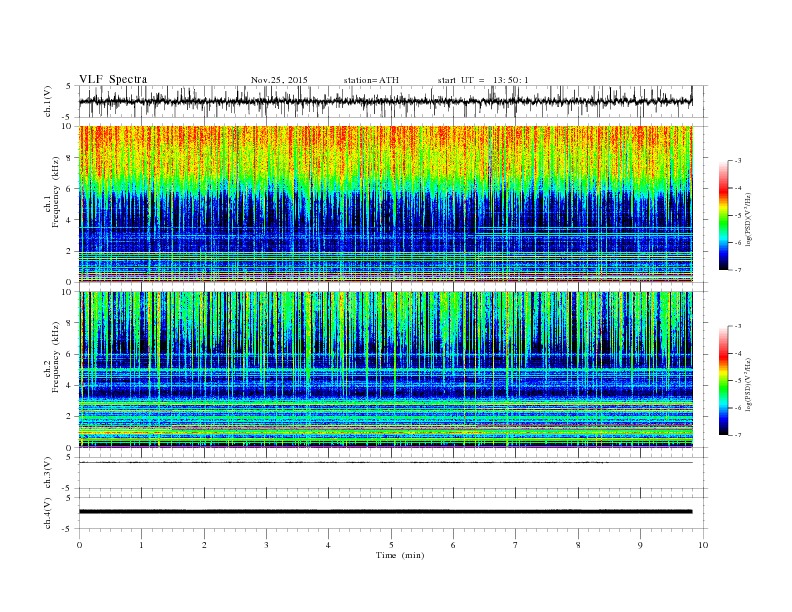Click time-axis tick label "10"
The image size is (792, 612).
(x=703, y=545)
